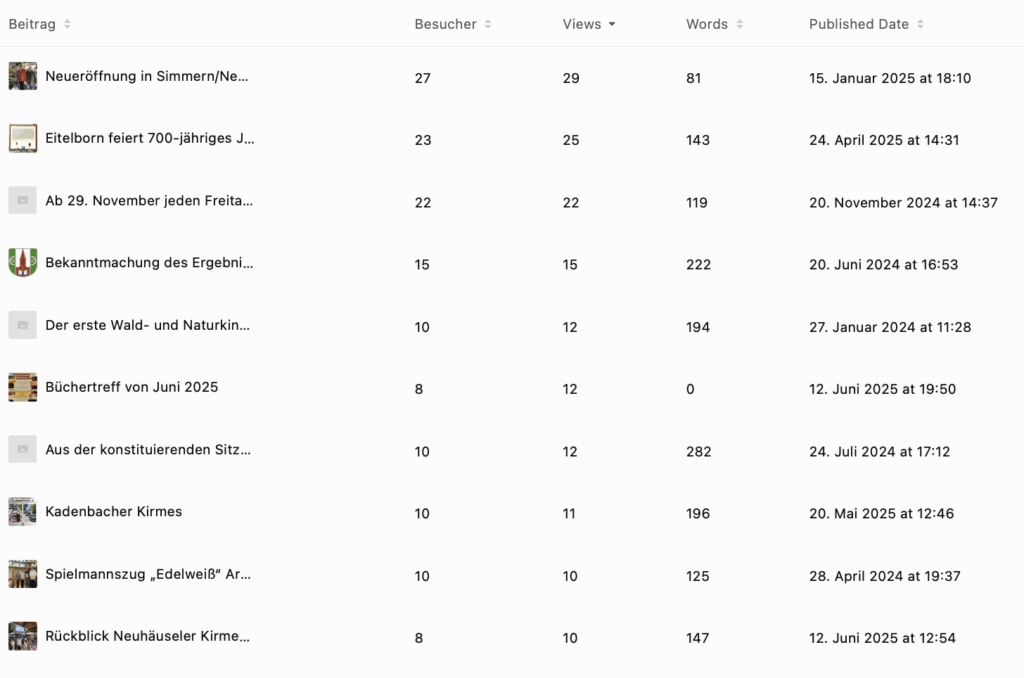
Task: Open the Neueröffnung in Simmern post title
Action: [x=147, y=77]
